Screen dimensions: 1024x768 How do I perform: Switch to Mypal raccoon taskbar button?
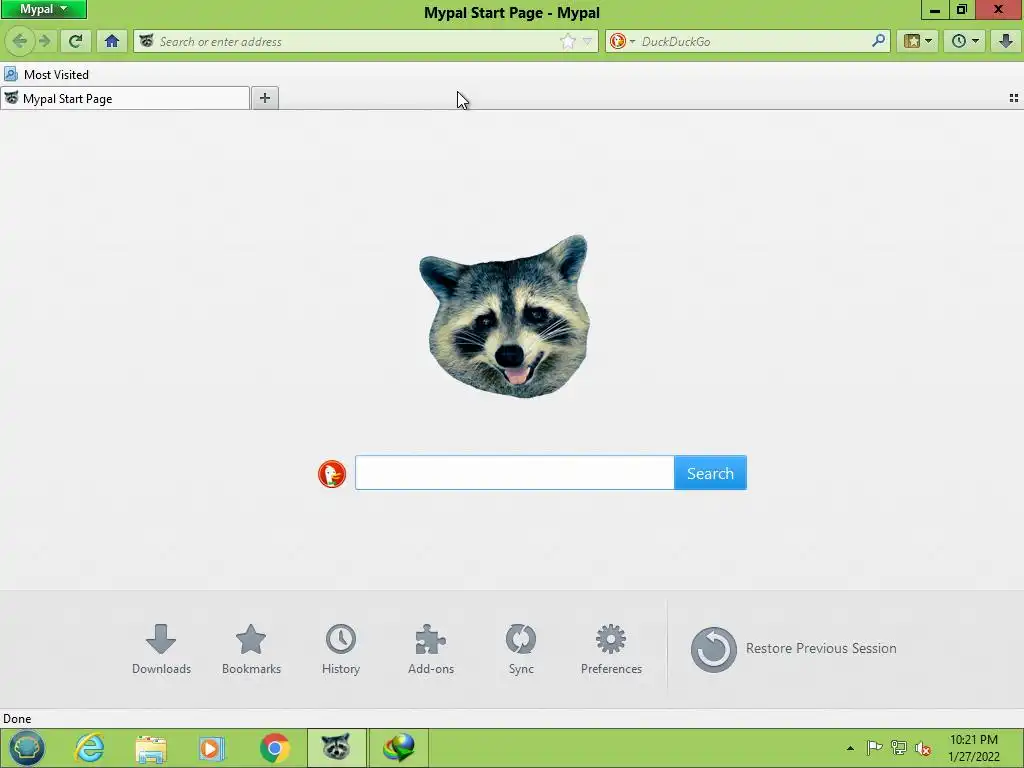336,748
